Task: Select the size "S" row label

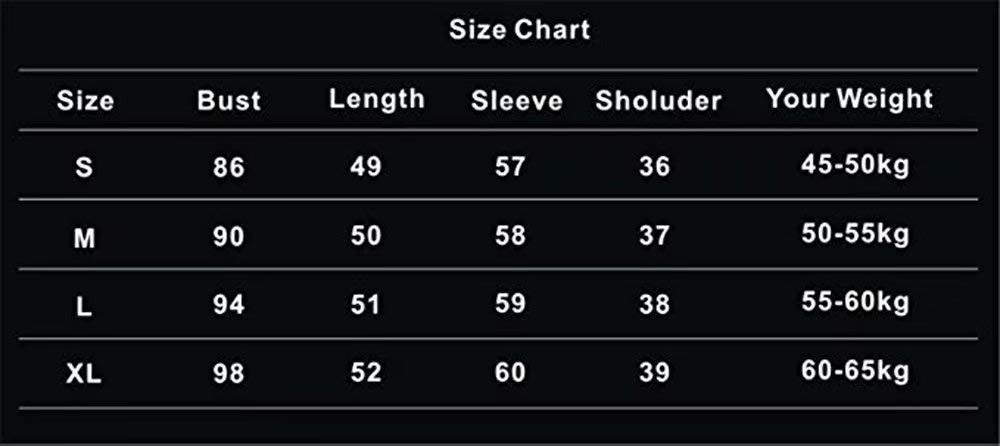Action: 85,167
